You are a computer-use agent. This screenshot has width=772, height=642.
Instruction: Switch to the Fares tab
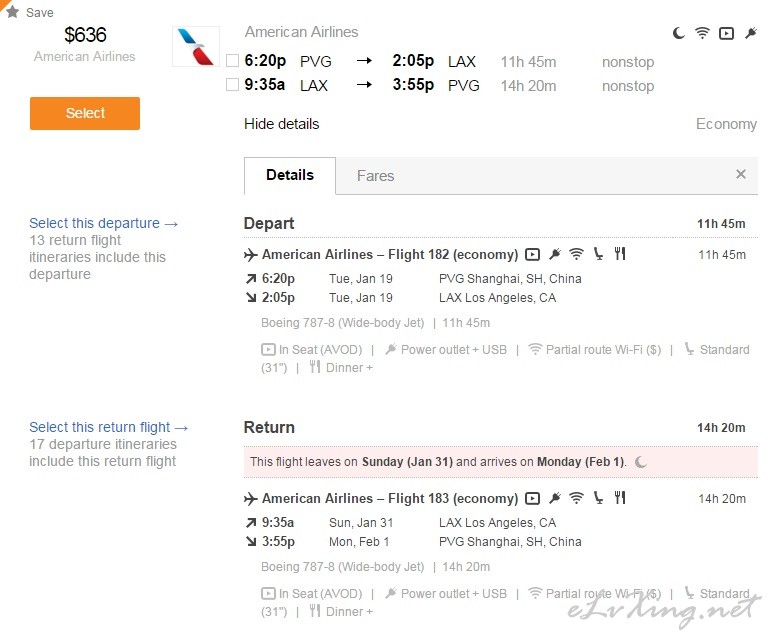(376, 176)
